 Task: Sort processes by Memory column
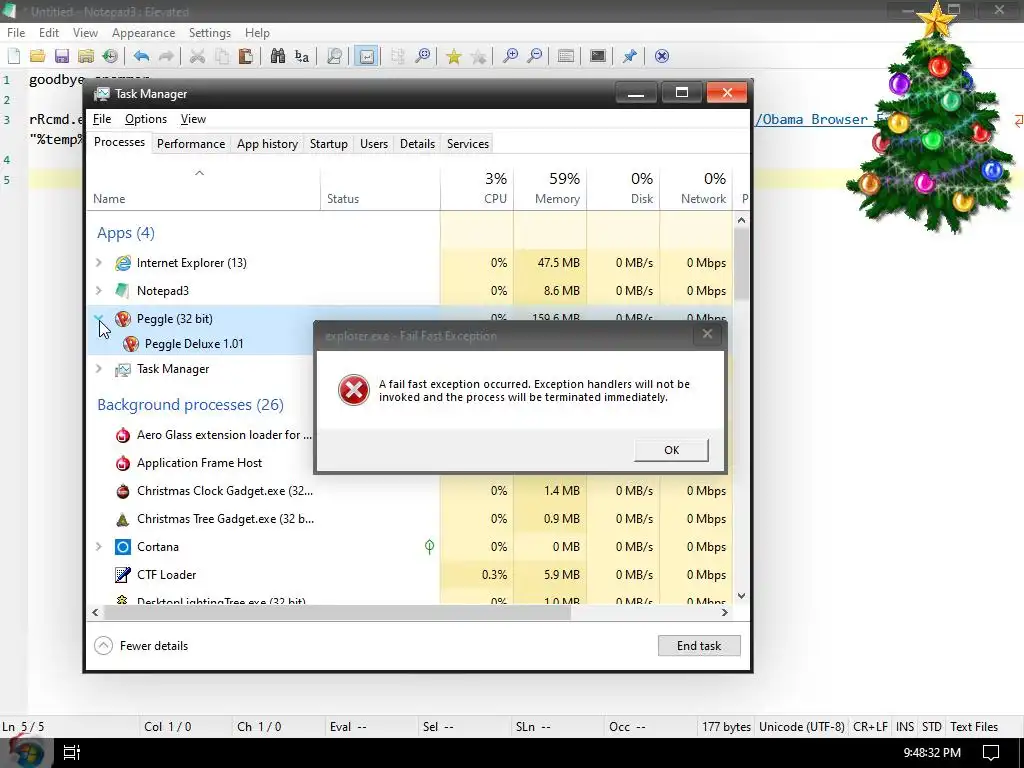point(551,188)
